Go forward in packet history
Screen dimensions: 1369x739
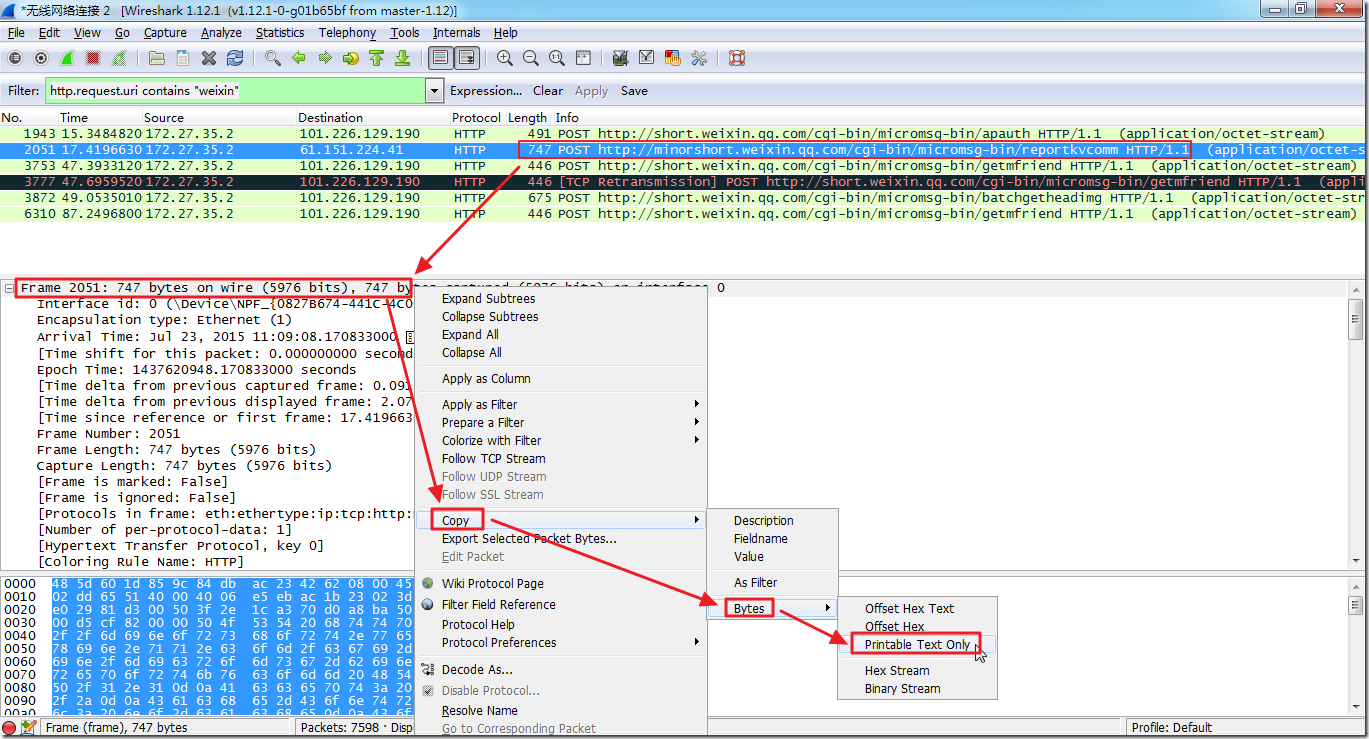(324, 58)
